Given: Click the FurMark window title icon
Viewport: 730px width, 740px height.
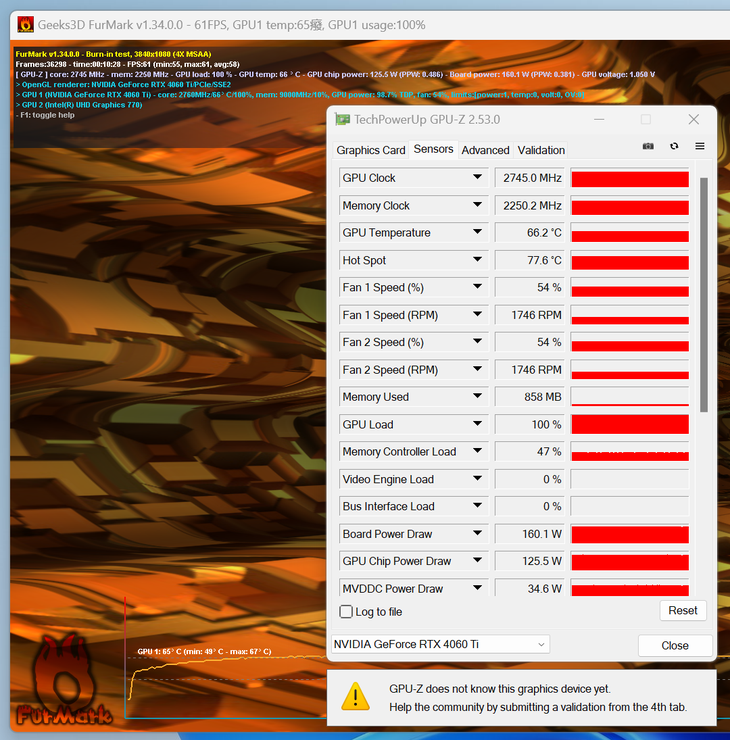Looking at the screenshot, I should [x=24, y=24].
